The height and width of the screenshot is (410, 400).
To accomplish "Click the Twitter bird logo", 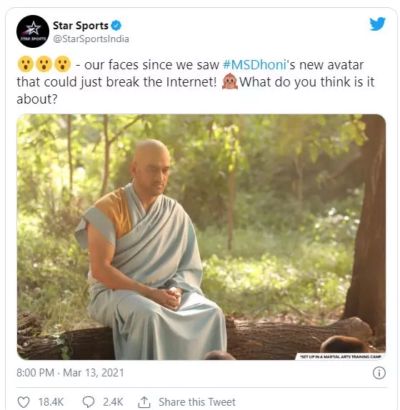I will pos(377,24).
